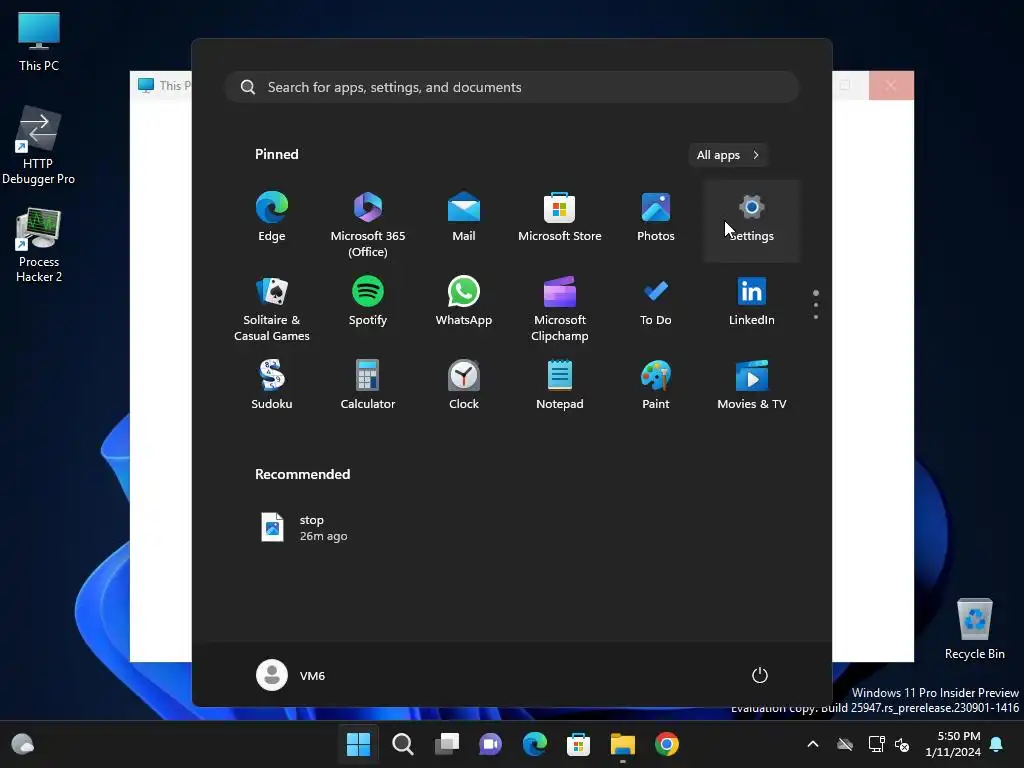Open the LinkedIn app

point(752,302)
